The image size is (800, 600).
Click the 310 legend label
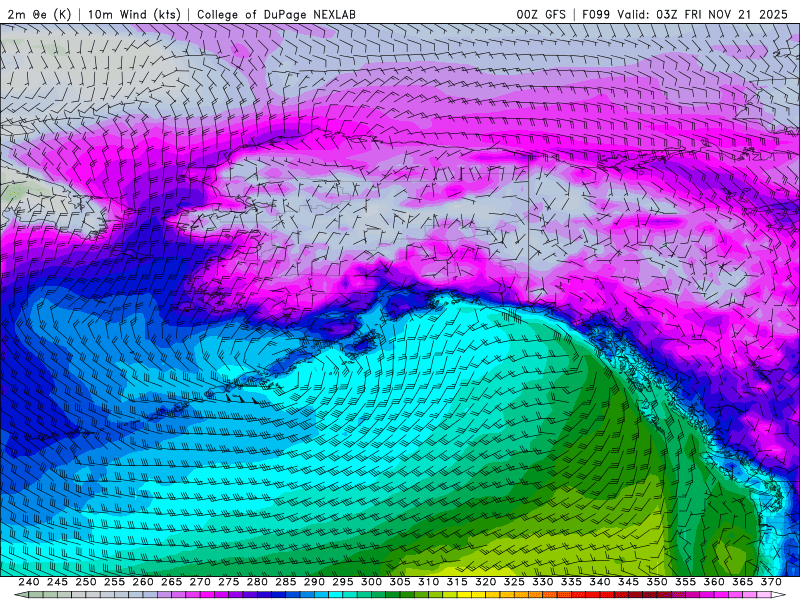[429, 582]
